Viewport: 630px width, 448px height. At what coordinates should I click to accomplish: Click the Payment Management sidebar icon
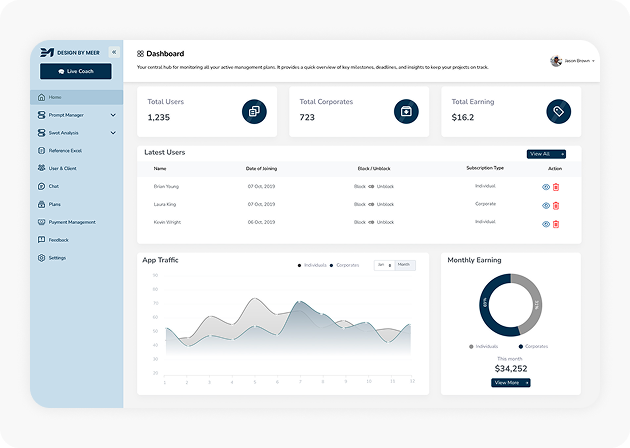point(41,222)
